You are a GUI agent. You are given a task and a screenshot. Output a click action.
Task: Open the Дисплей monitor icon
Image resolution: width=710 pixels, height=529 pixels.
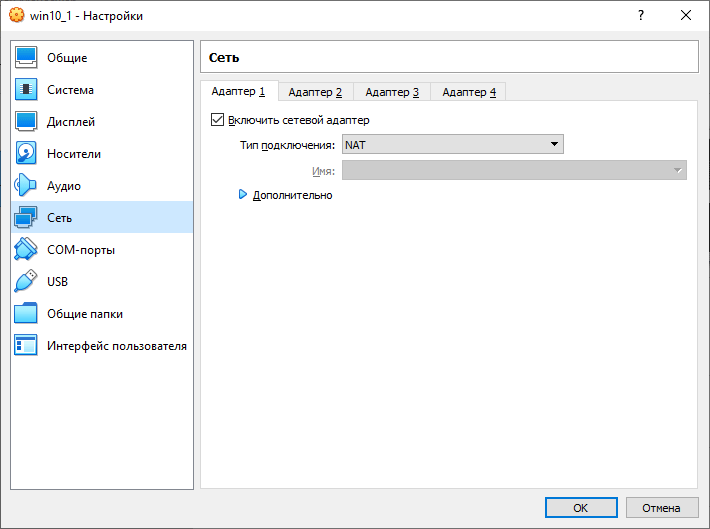click(x=26, y=121)
